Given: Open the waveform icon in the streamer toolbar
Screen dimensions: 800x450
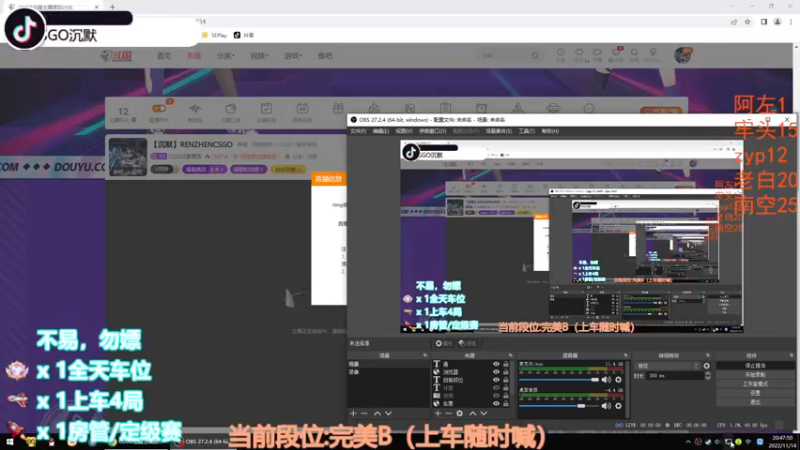Looking at the screenshot, I should [x=195, y=108].
